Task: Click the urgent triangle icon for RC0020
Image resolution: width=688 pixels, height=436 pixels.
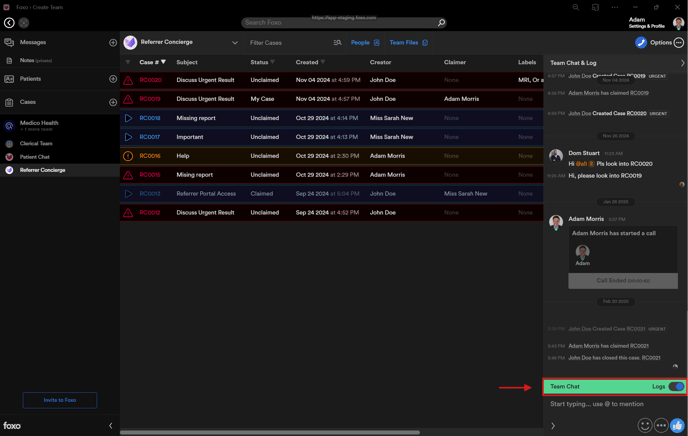Action: point(128,80)
